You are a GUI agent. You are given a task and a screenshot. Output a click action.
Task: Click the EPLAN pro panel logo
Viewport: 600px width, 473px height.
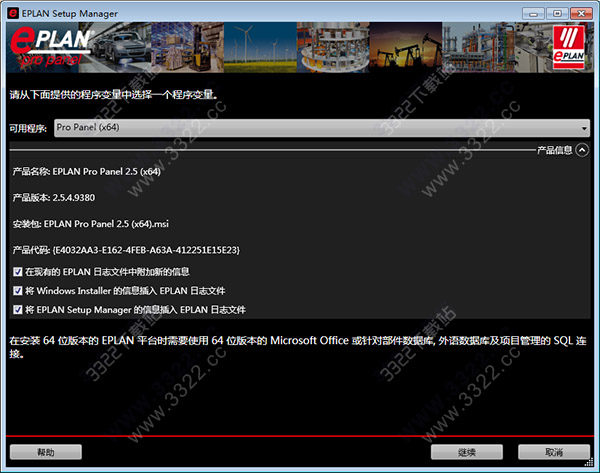point(51,48)
